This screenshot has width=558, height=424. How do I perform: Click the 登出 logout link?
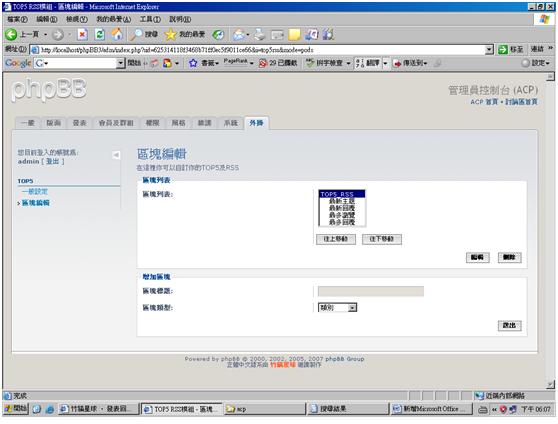click(53, 161)
